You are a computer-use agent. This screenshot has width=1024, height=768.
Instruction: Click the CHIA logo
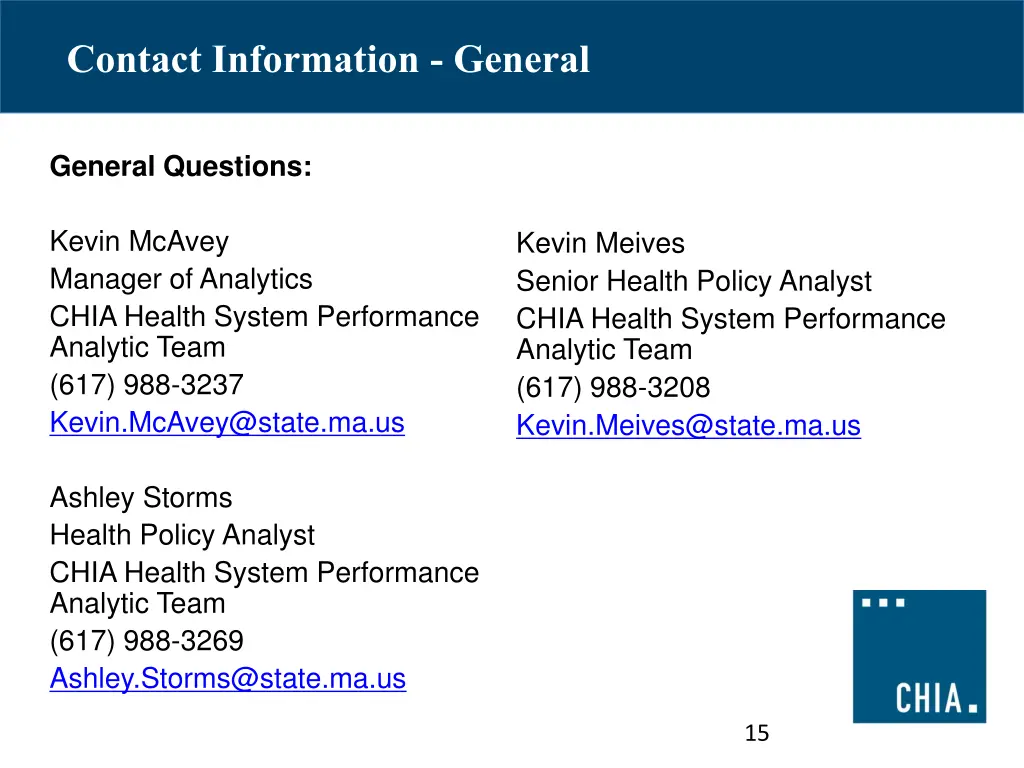[x=920, y=656]
